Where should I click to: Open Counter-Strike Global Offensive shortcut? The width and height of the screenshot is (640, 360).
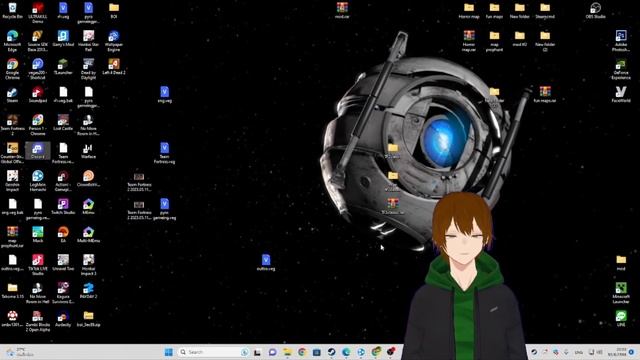click(x=12, y=153)
